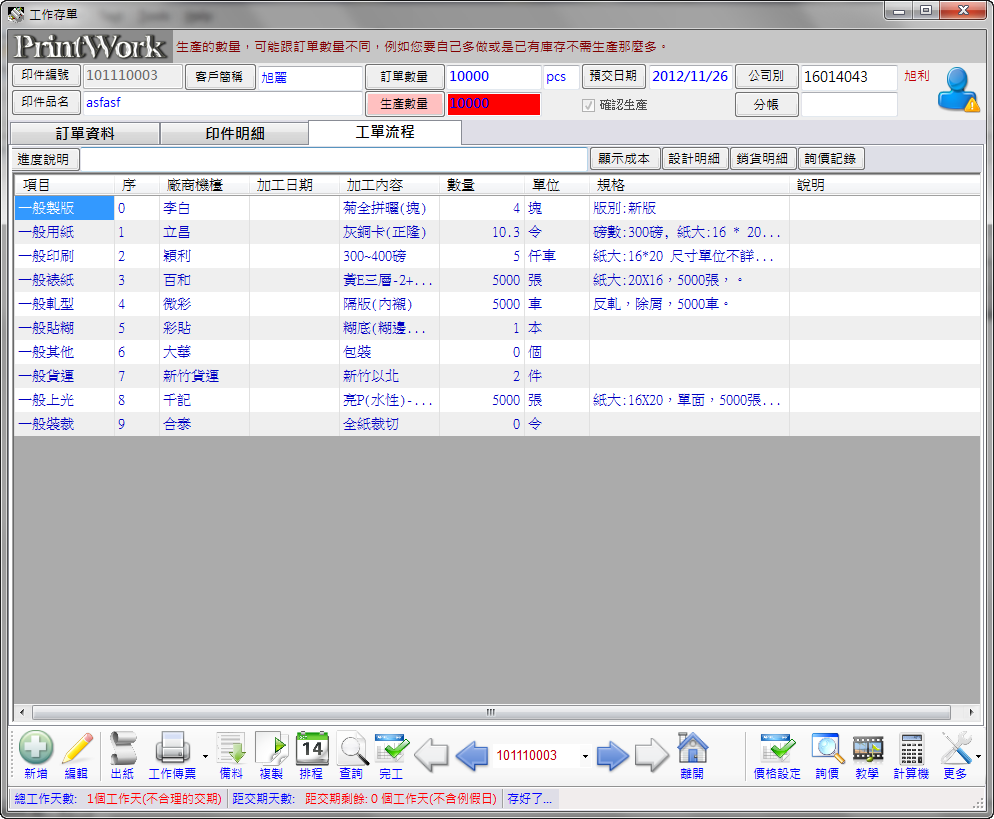Open the 排程 calendar icon
Screen dimensions: 994x819
point(312,748)
